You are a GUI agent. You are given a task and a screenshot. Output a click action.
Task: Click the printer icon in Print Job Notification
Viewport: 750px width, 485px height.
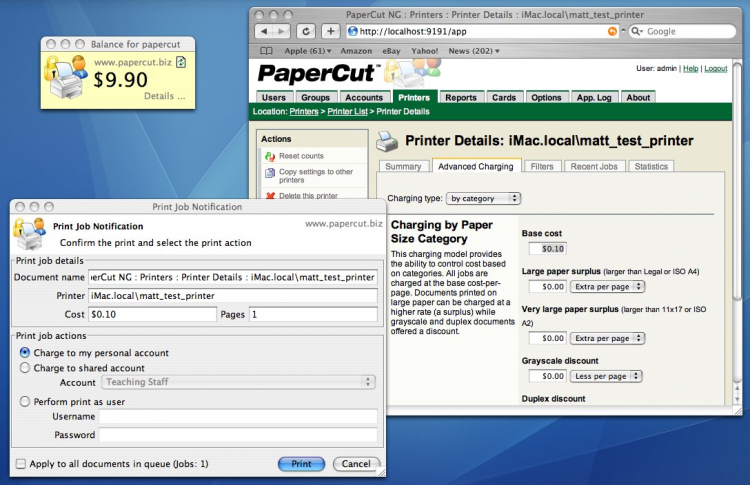pos(30,233)
